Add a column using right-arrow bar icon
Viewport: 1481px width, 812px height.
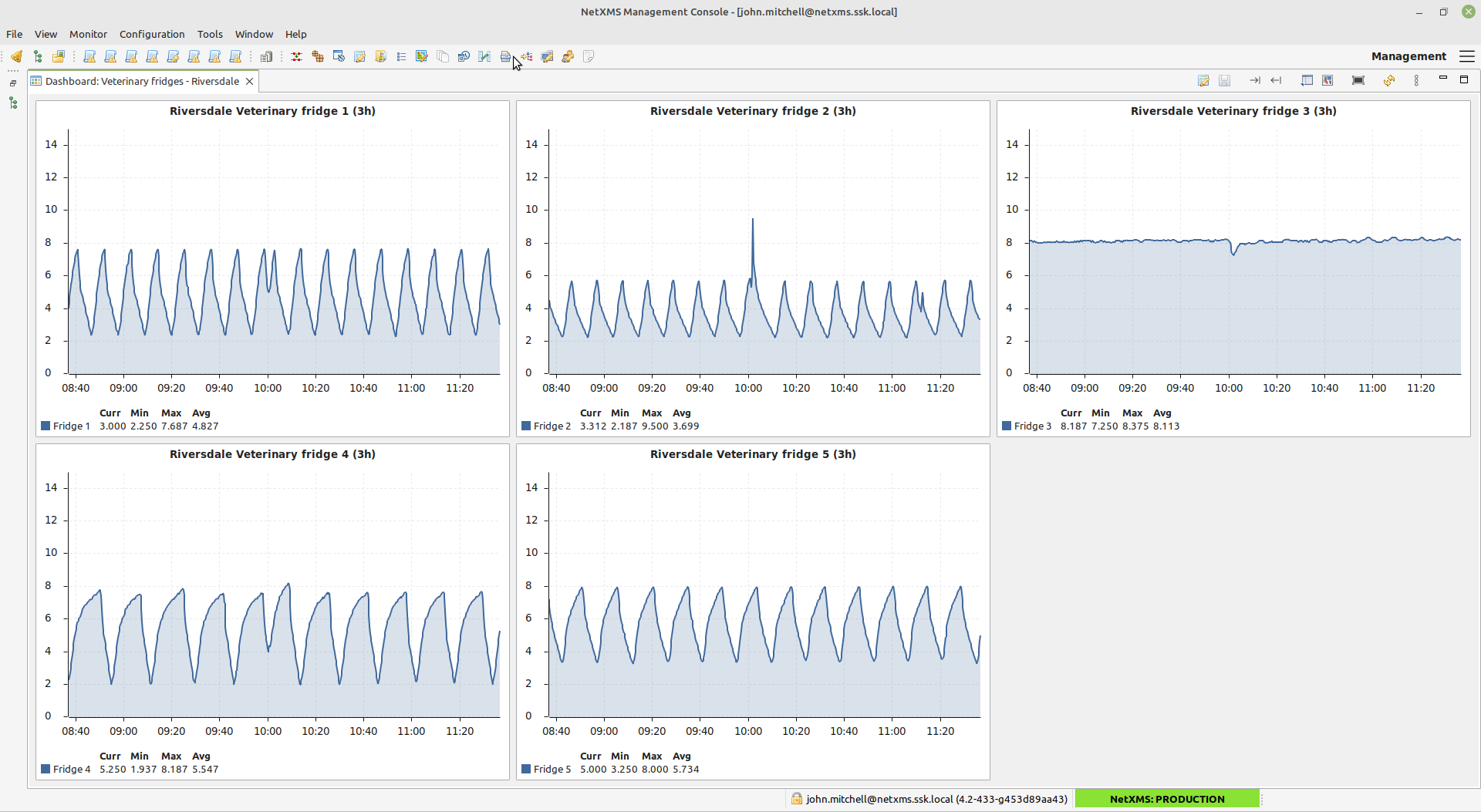tap(1255, 80)
